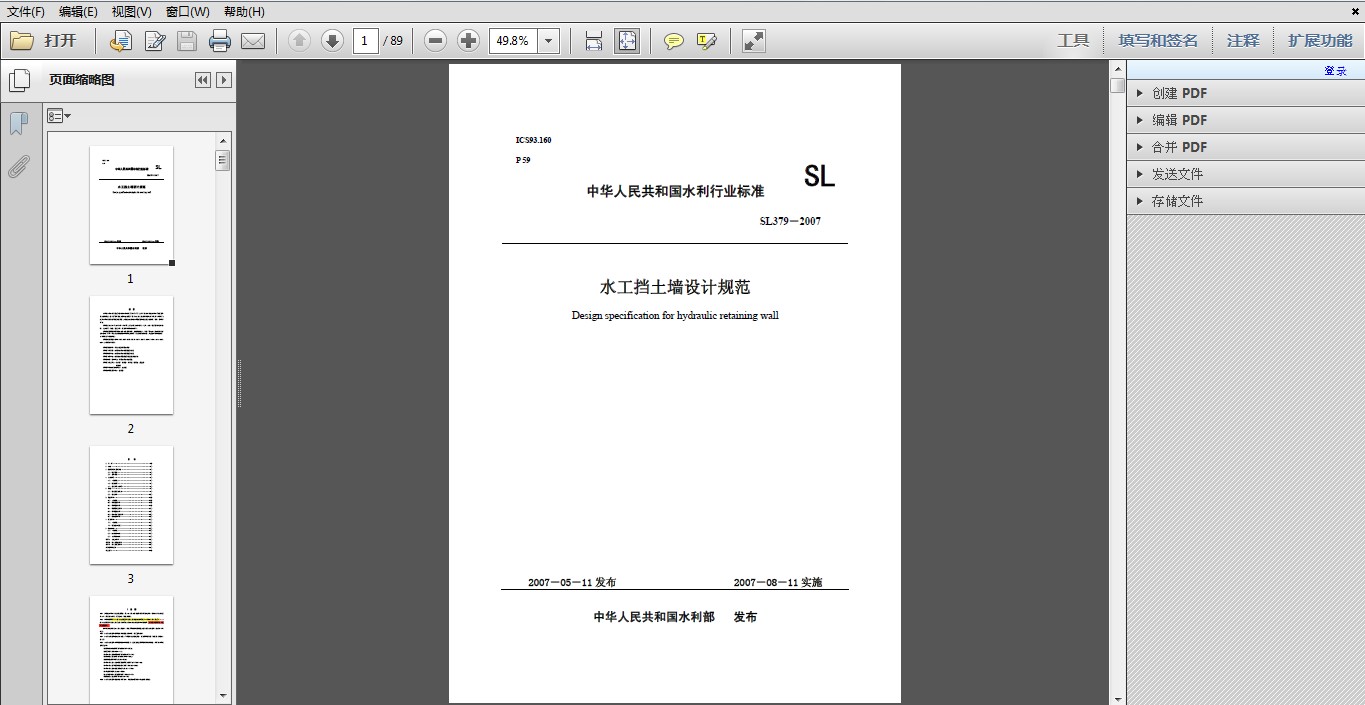Go to next page with down arrow
The image size is (1365, 705).
click(332, 41)
